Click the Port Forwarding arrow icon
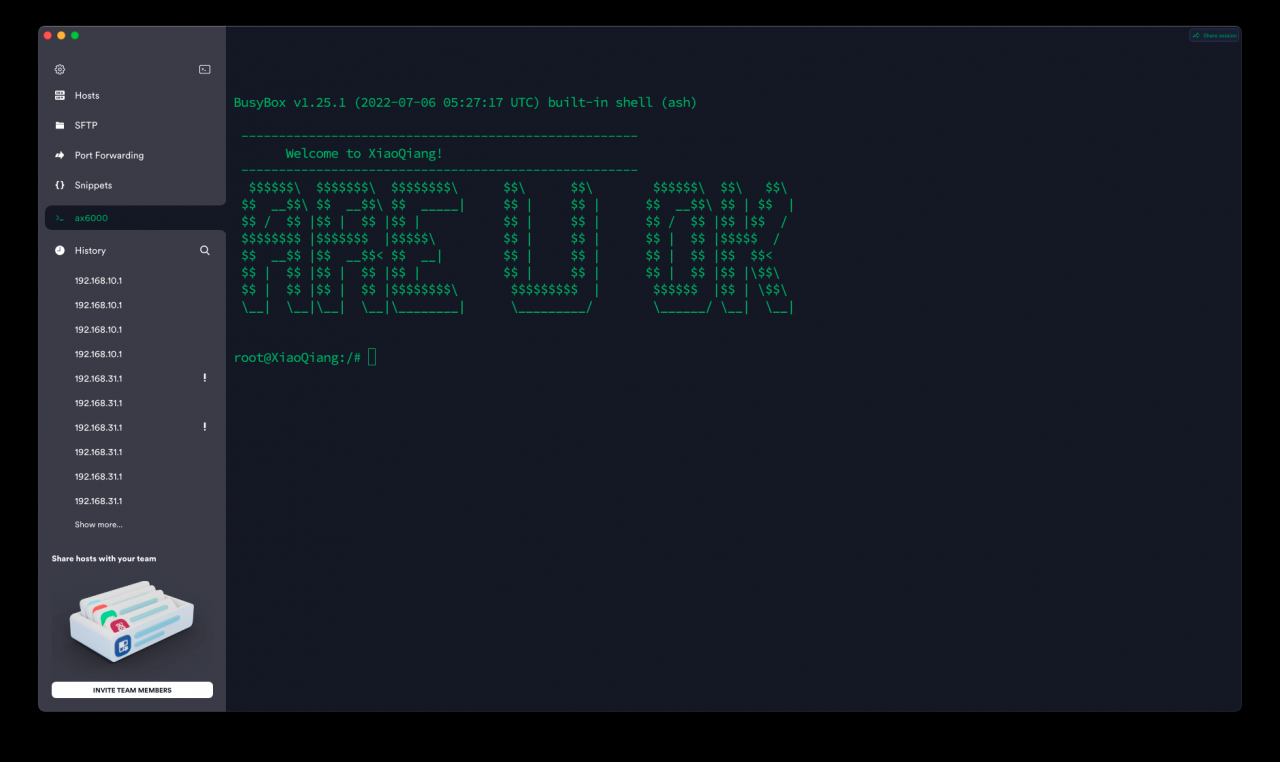Viewport: 1280px width, 762px height. coord(60,155)
